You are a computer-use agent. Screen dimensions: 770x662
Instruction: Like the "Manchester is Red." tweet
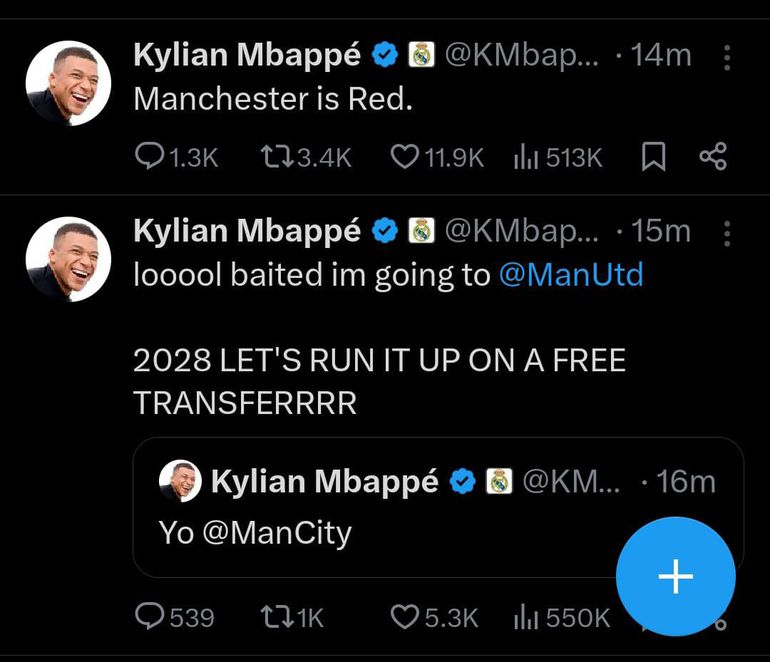point(404,157)
